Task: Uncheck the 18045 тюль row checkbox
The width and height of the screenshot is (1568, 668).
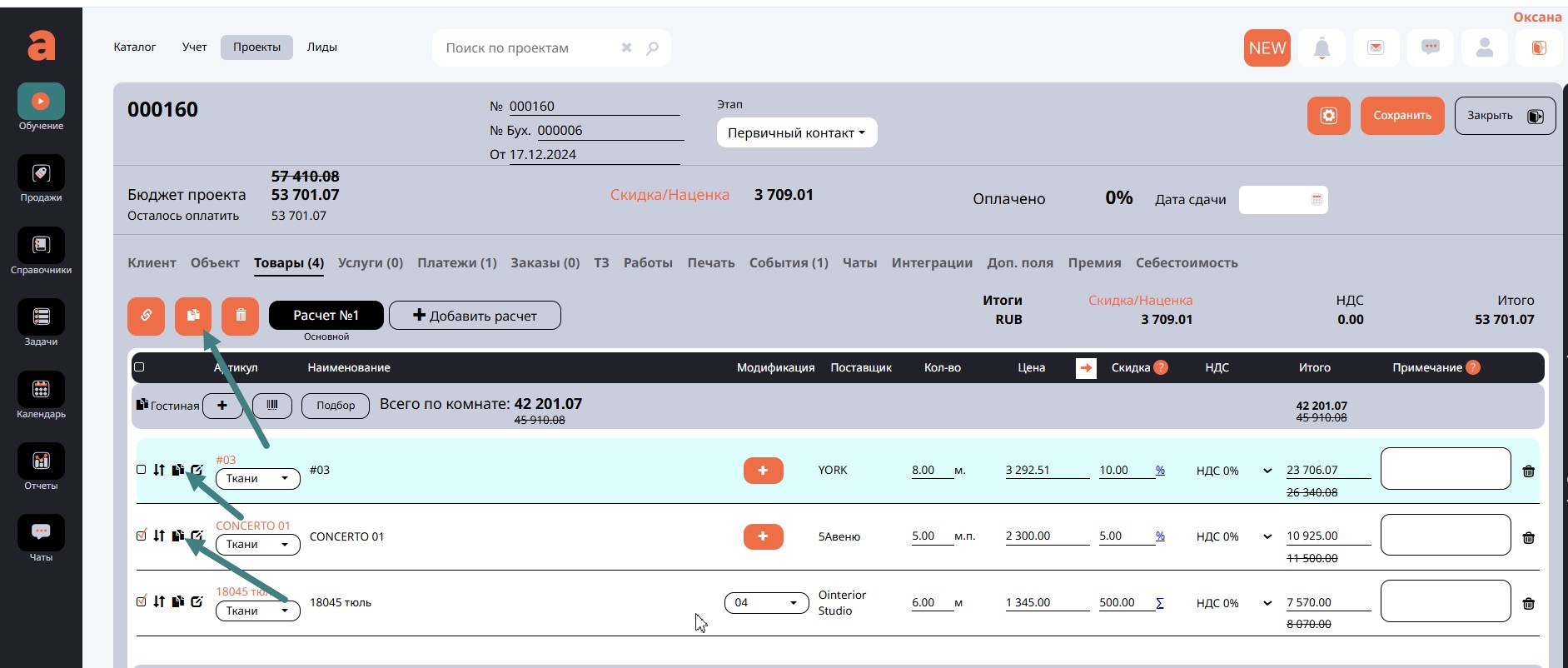Action: pos(142,601)
